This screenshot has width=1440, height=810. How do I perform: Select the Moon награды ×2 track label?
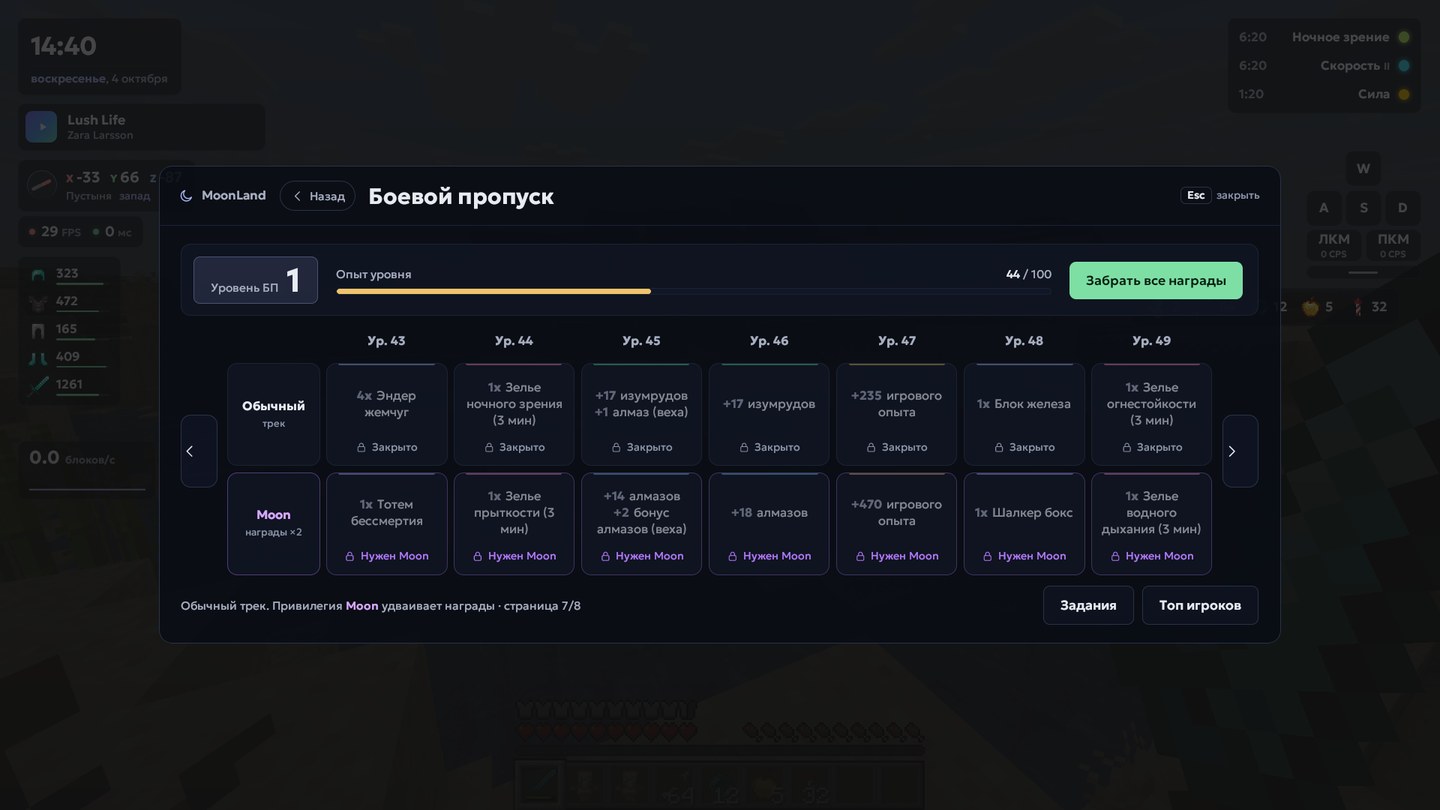click(273, 524)
